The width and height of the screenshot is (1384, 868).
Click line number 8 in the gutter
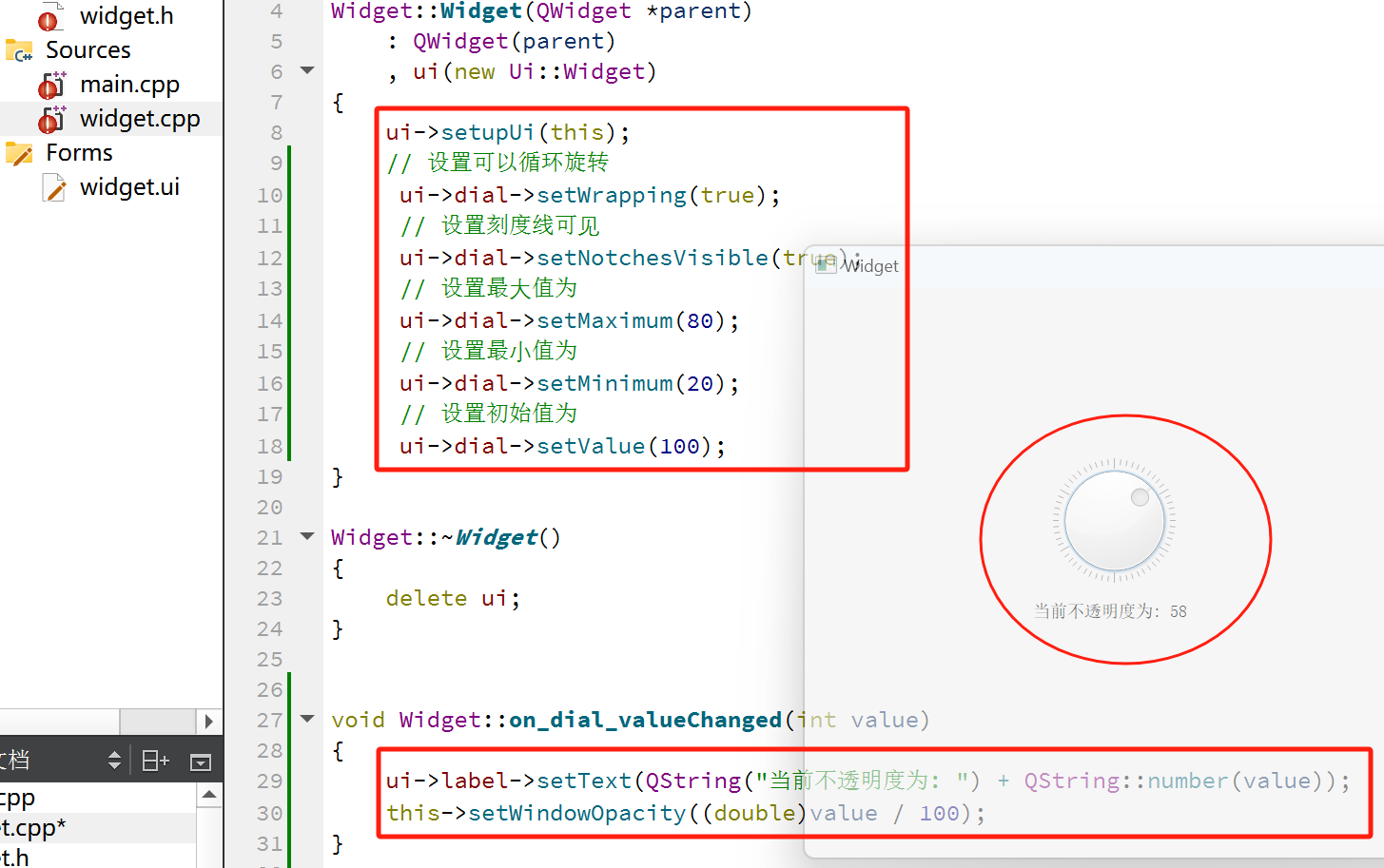(x=276, y=132)
